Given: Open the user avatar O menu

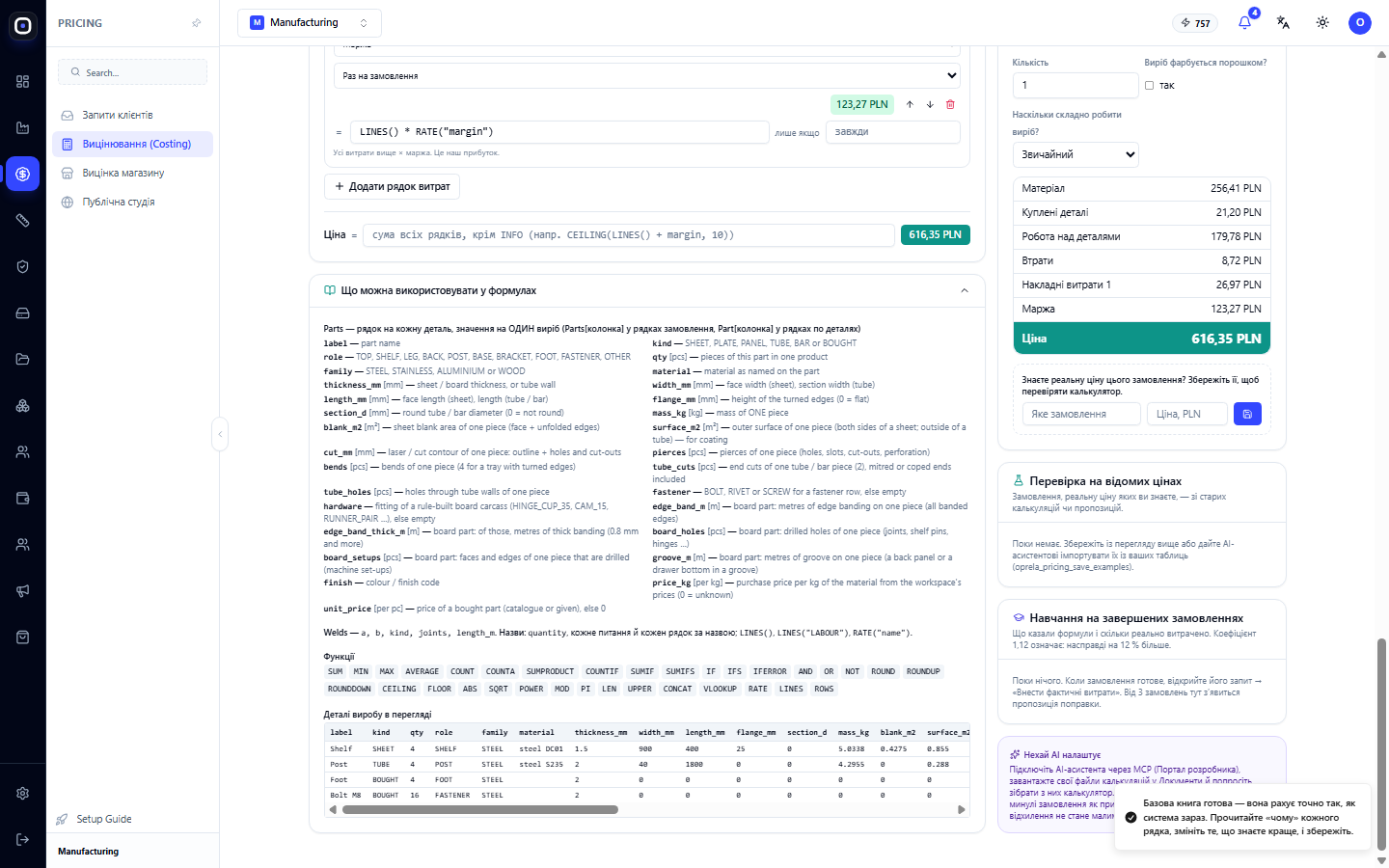Looking at the screenshot, I should pyautogui.click(x=1360, y=22).
